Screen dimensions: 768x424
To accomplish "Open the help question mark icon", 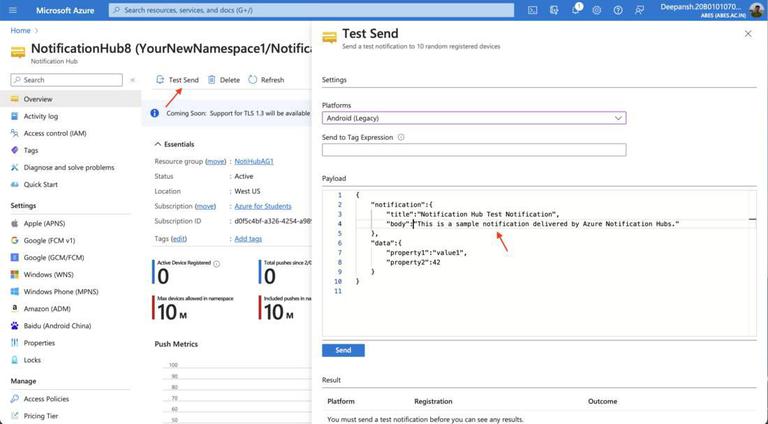I will [618, 10].
